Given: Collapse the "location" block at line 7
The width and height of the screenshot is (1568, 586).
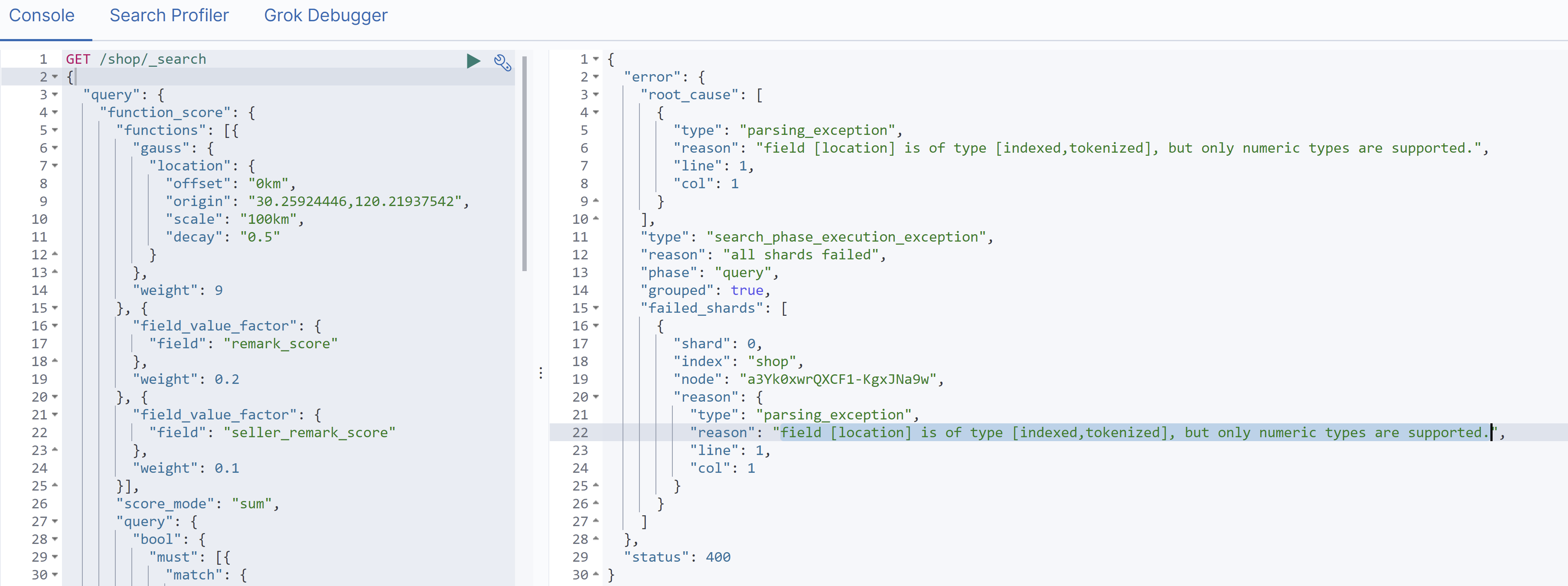Looking at the screenshot, I should pyautogui.click(x=55, y=166).
